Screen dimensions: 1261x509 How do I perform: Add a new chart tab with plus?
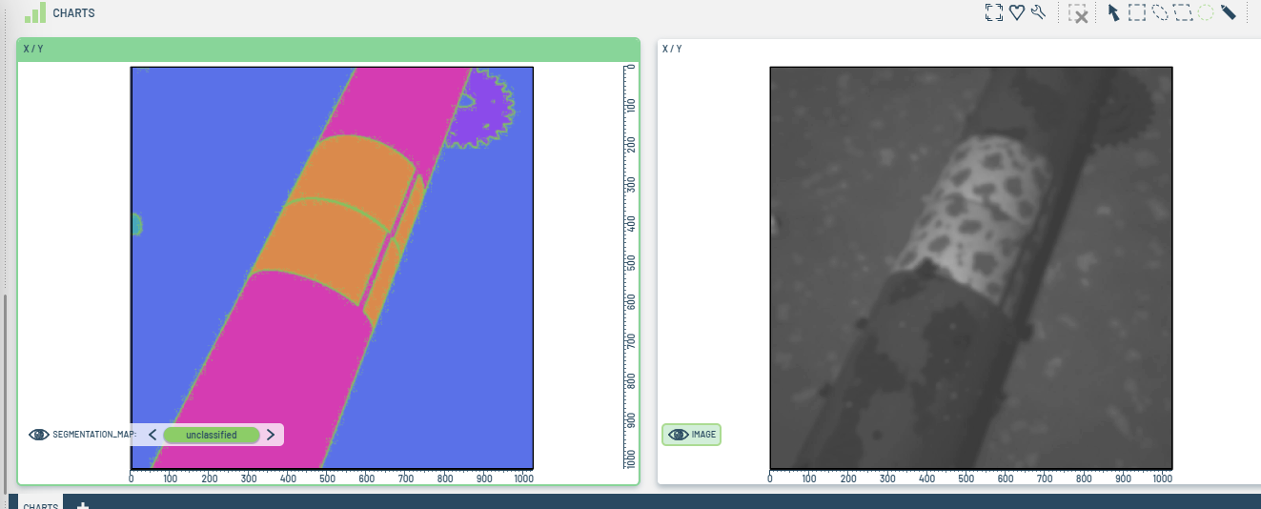[83, 504]
